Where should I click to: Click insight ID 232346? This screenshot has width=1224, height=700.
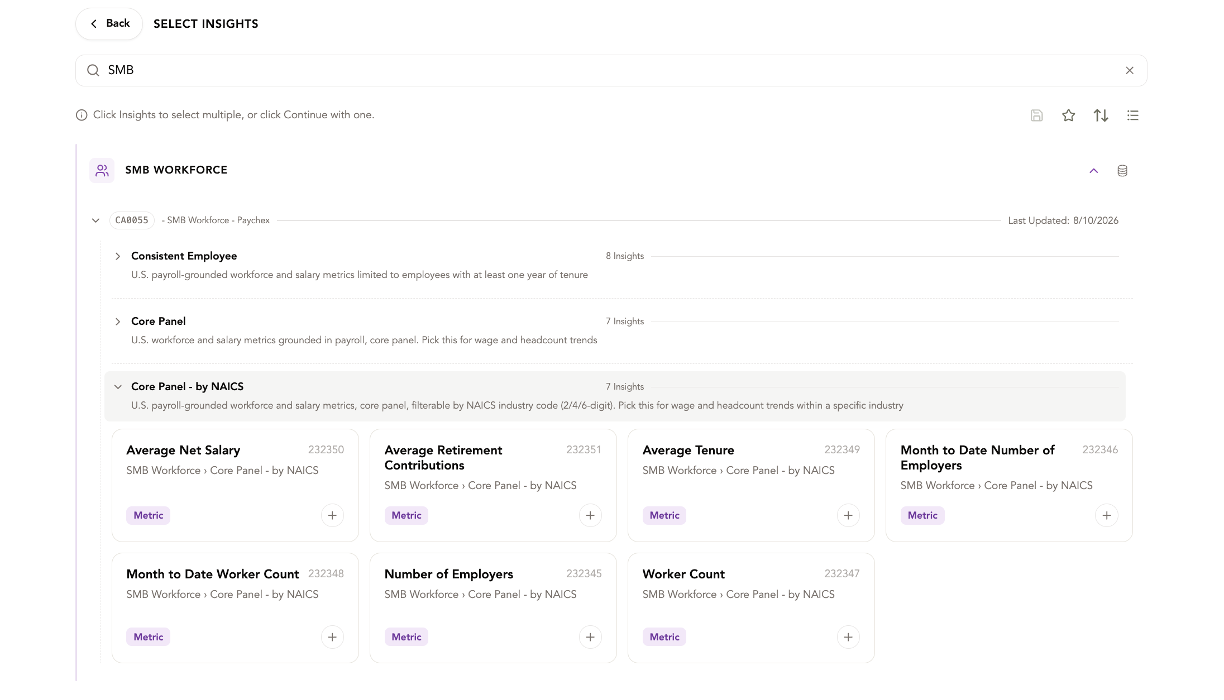click(x=1100, y=450)
